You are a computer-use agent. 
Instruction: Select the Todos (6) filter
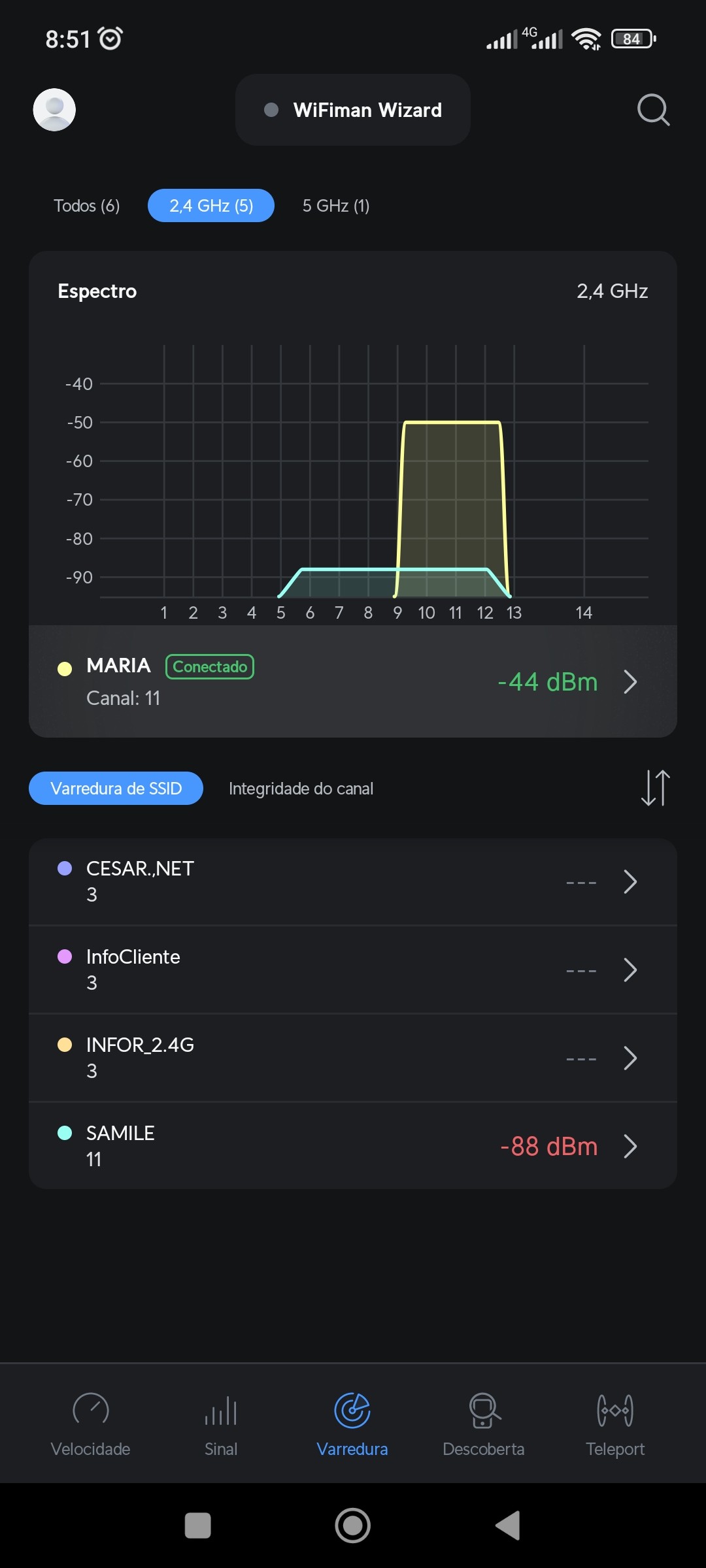[87, 206]
